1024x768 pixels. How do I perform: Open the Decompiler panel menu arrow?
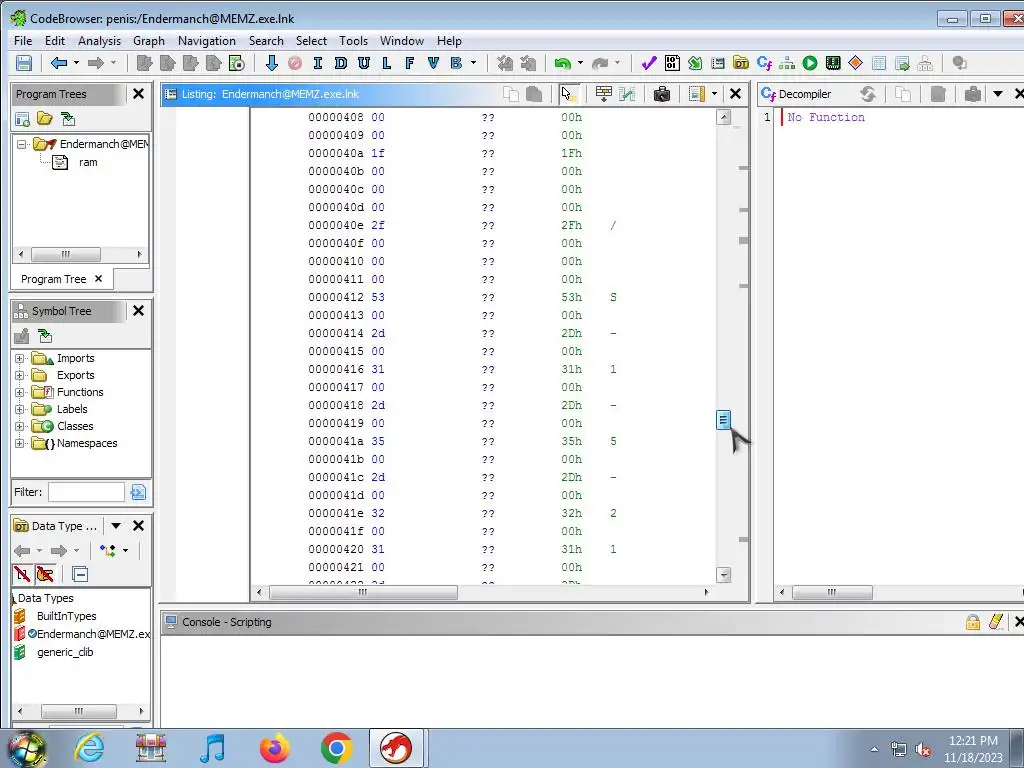[998, 94]
